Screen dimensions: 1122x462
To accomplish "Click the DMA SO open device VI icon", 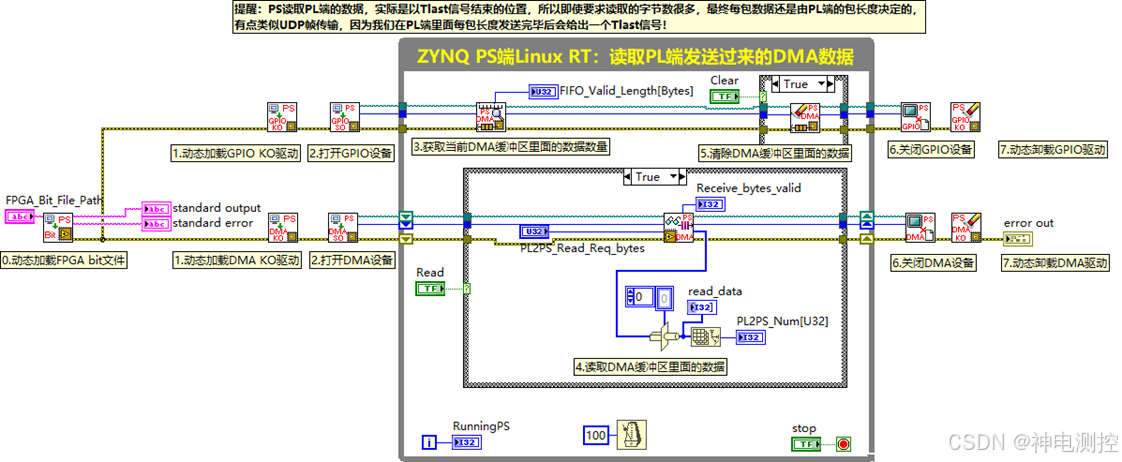I will 343,227.
